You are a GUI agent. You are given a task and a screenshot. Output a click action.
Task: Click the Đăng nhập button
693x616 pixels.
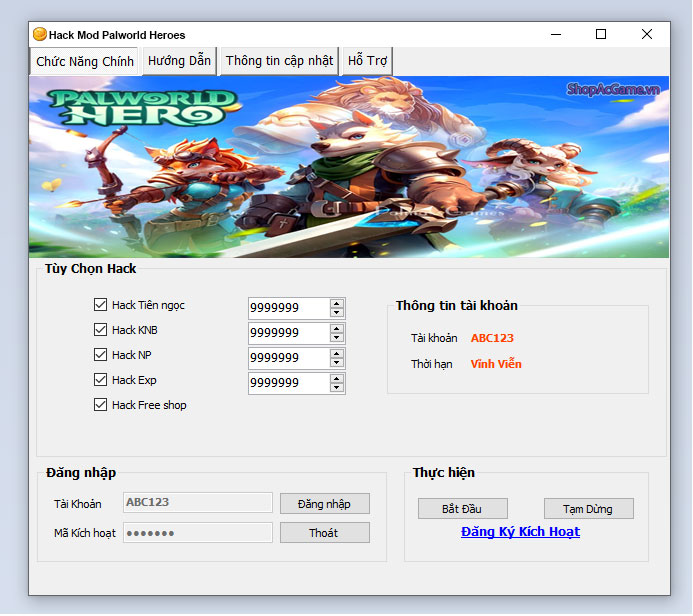pos(324,504)
